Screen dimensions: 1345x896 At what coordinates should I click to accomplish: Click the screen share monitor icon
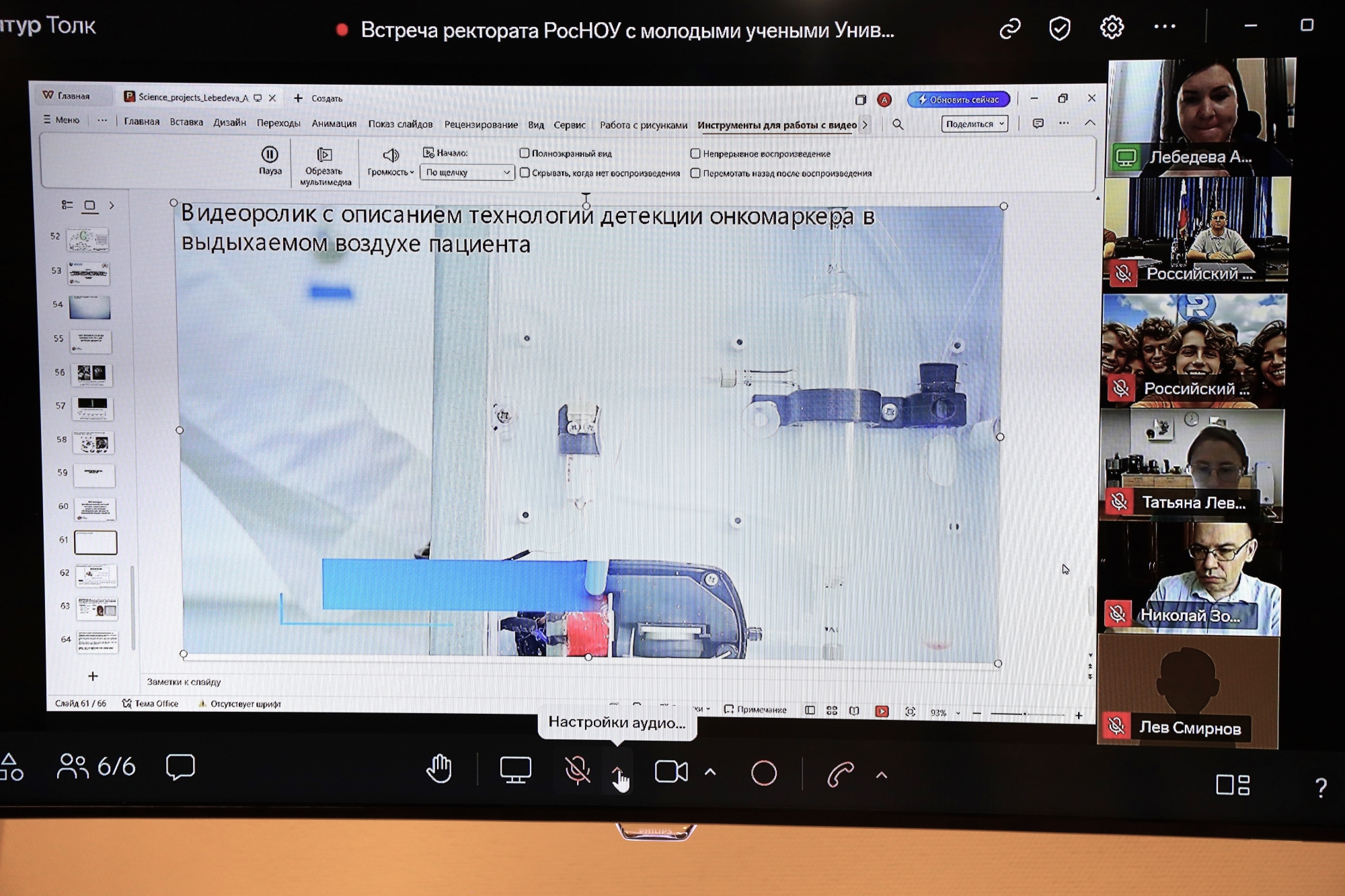(515, 770)
